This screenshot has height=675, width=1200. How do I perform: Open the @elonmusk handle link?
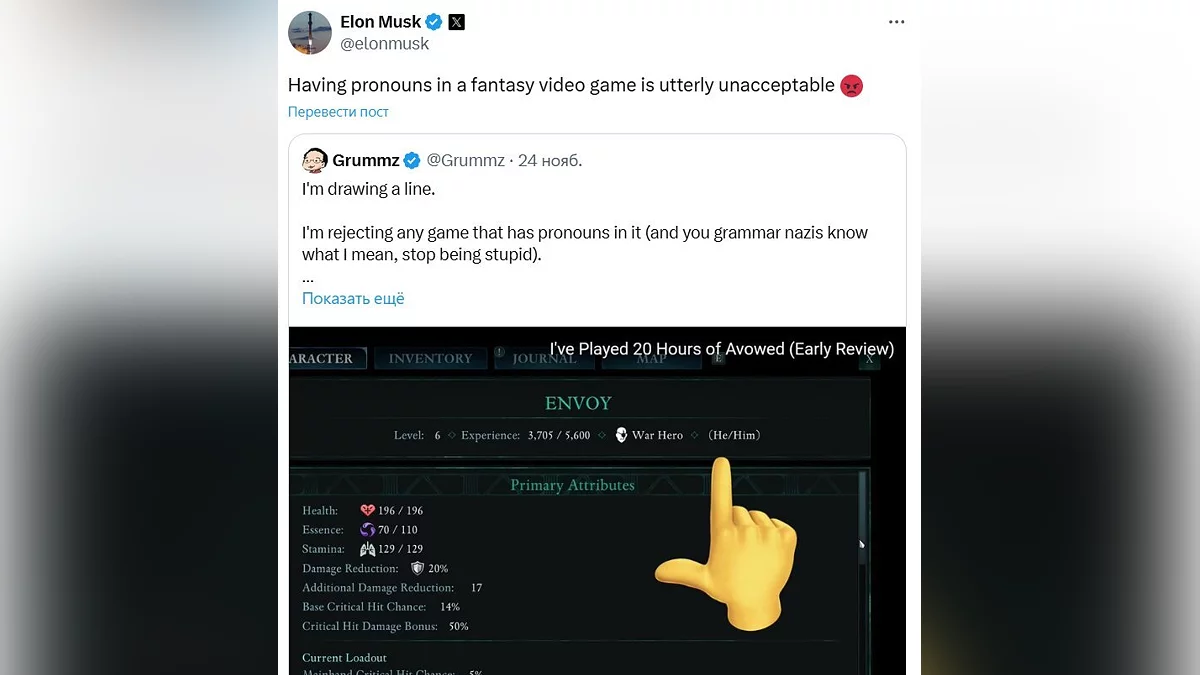point(384,44)
